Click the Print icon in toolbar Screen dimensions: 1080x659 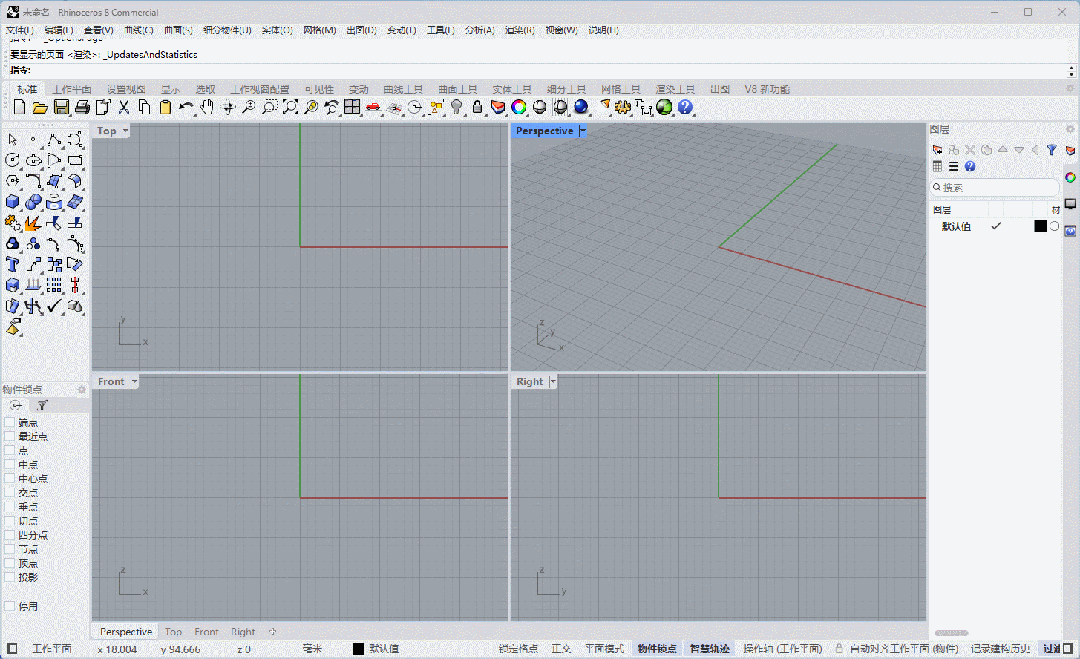coord(83,107)
